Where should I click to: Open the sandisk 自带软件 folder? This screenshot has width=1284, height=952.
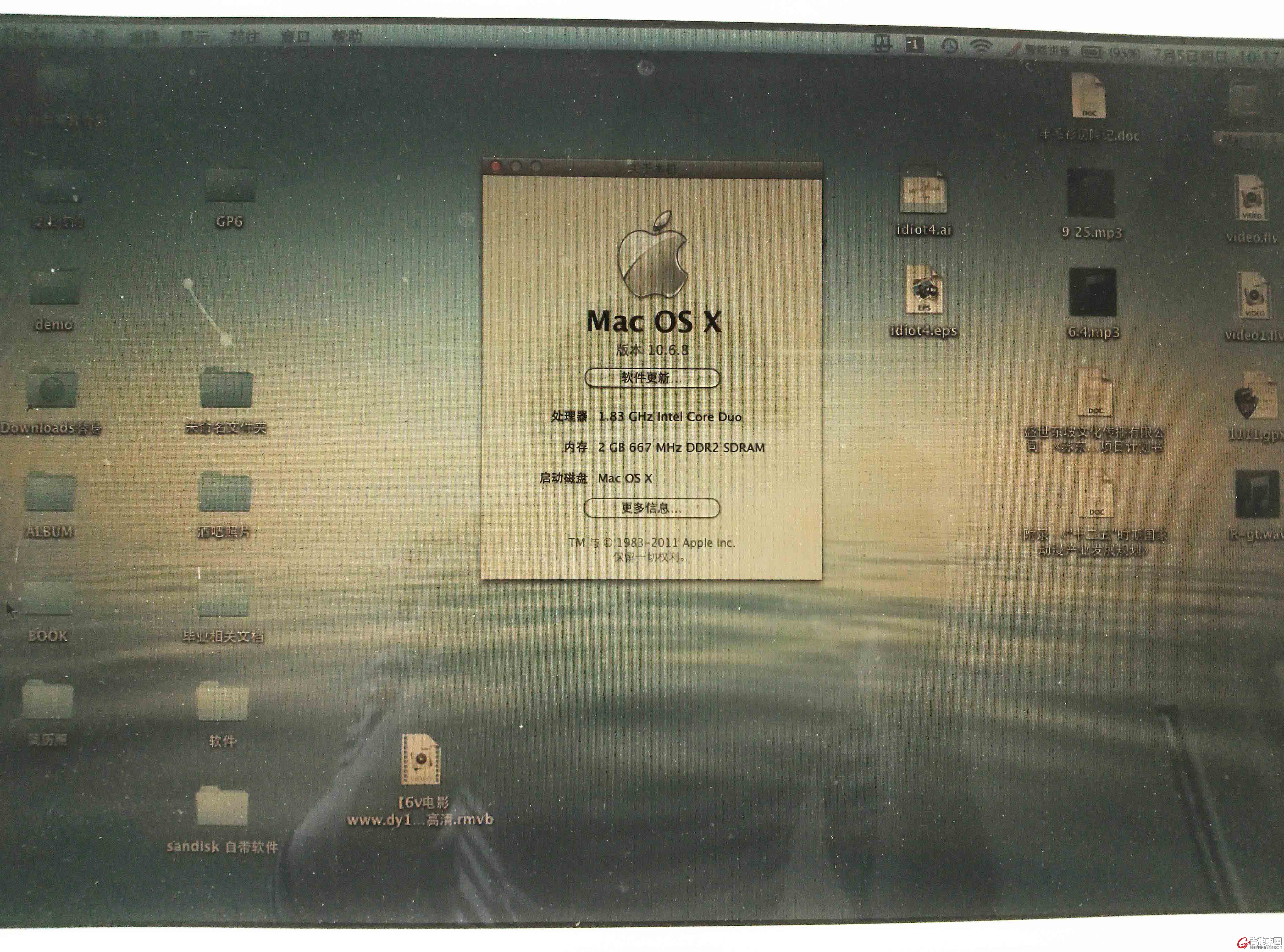[x=222, y=806]
